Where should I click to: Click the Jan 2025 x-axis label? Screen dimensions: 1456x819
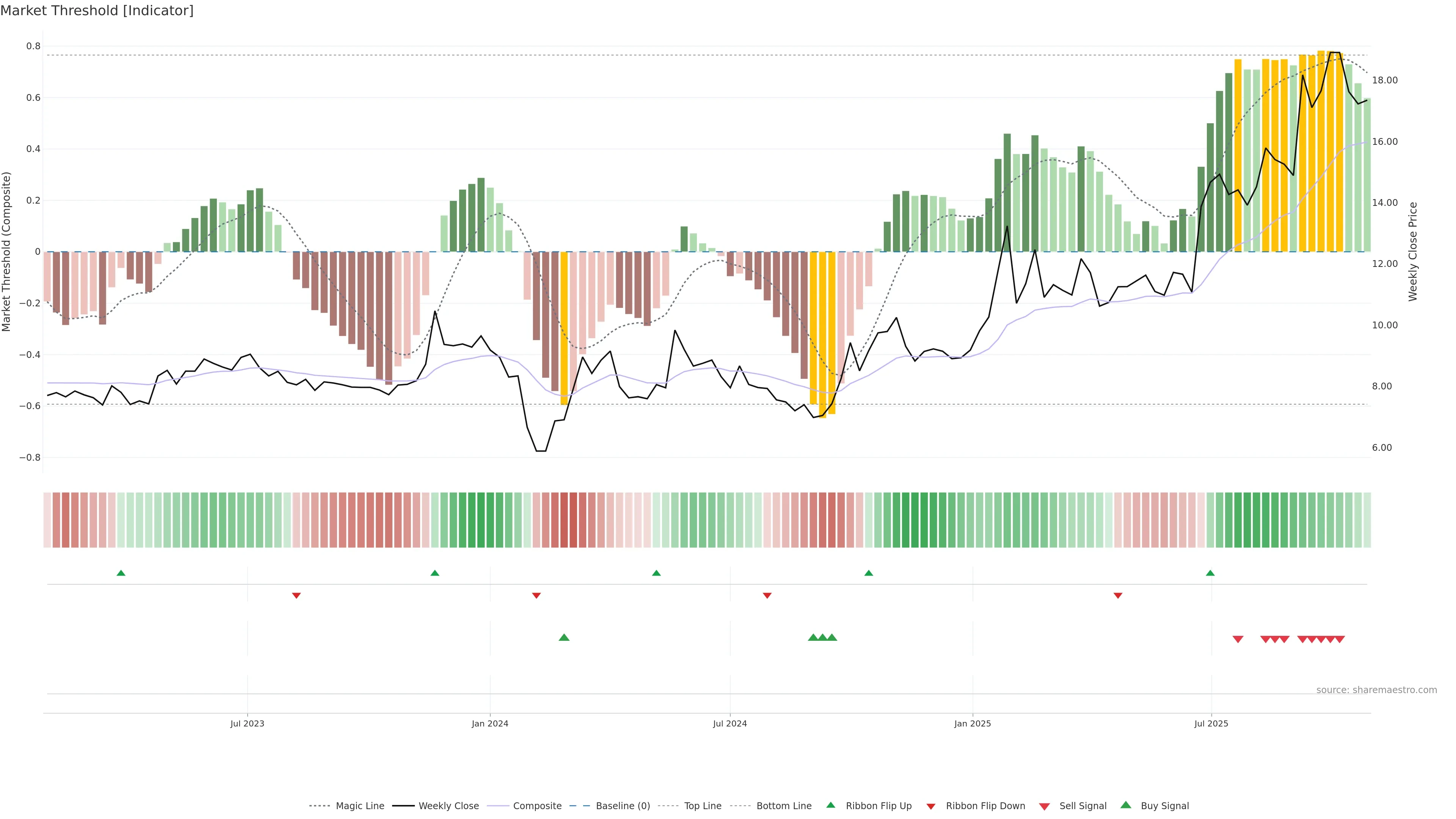(x=972, y=723)
